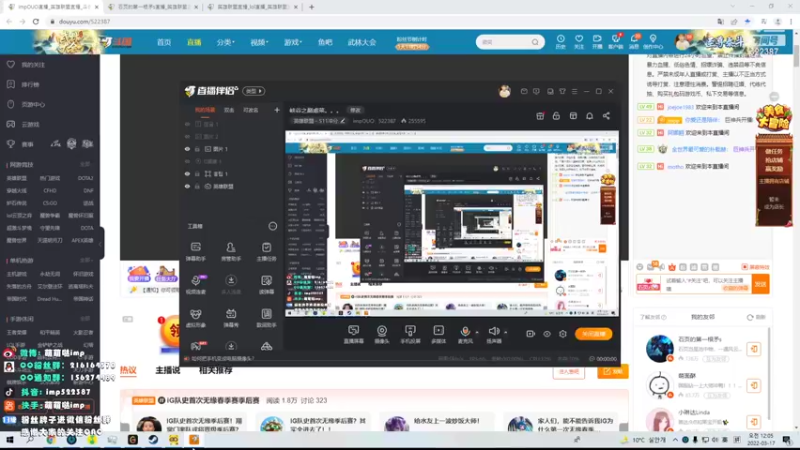Open 弹幕秀 tool in toolbox
800x450 pixels.
coord(231,318)
